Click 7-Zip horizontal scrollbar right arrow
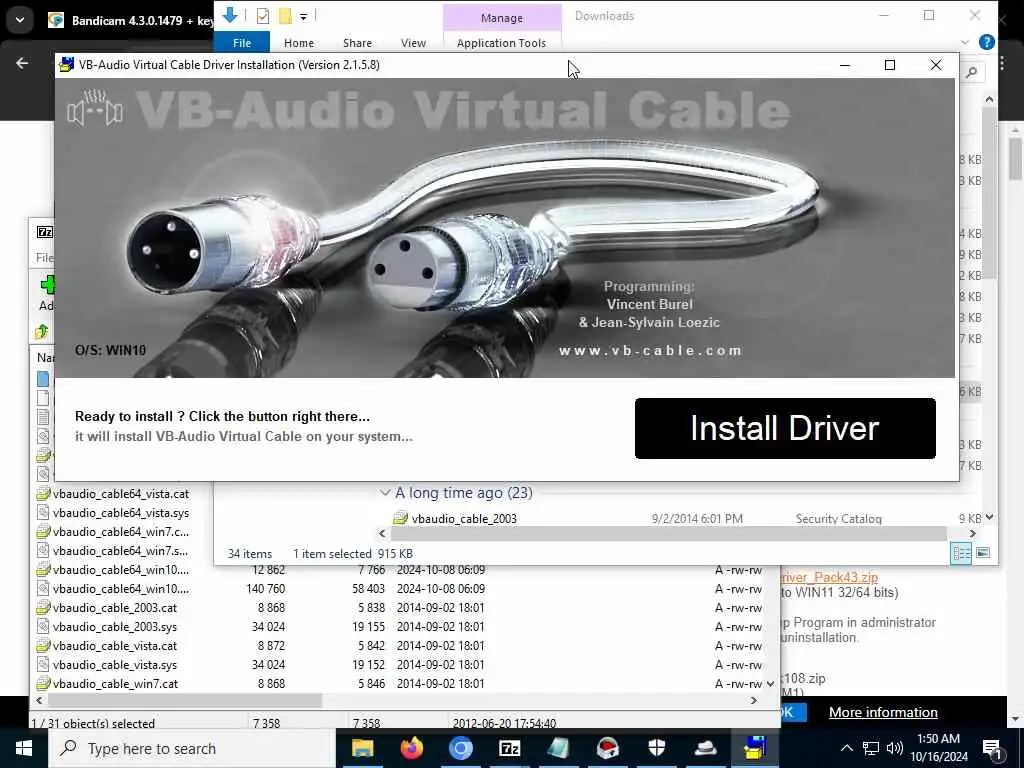 click(x=754, y=700)
